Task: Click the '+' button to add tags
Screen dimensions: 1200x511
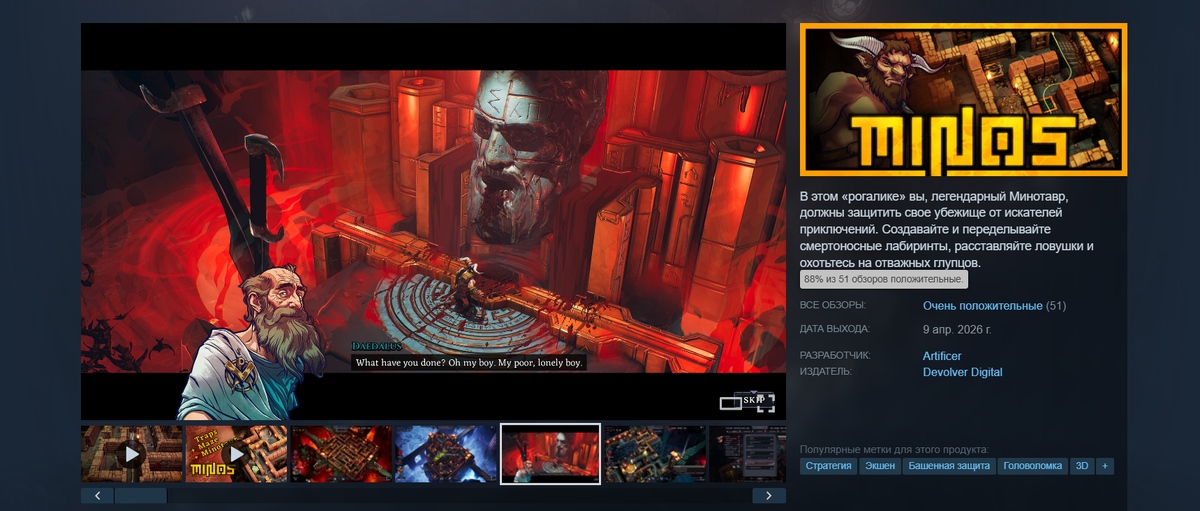Action: pyautogui.click(x=1105, y=466)
